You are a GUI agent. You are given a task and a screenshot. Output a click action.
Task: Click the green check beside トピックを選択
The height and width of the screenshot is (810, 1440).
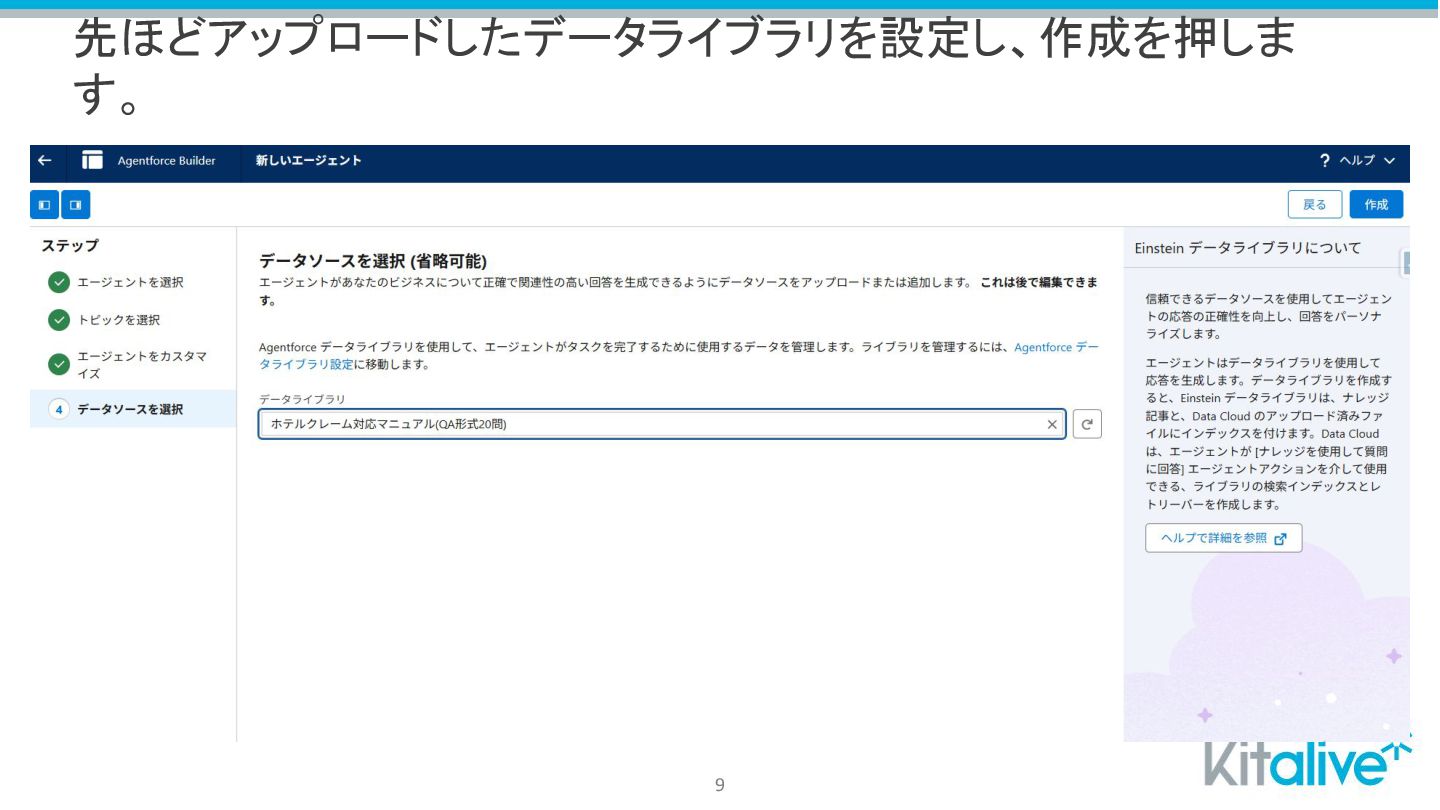pyautogui.click(x=59, y=320)
